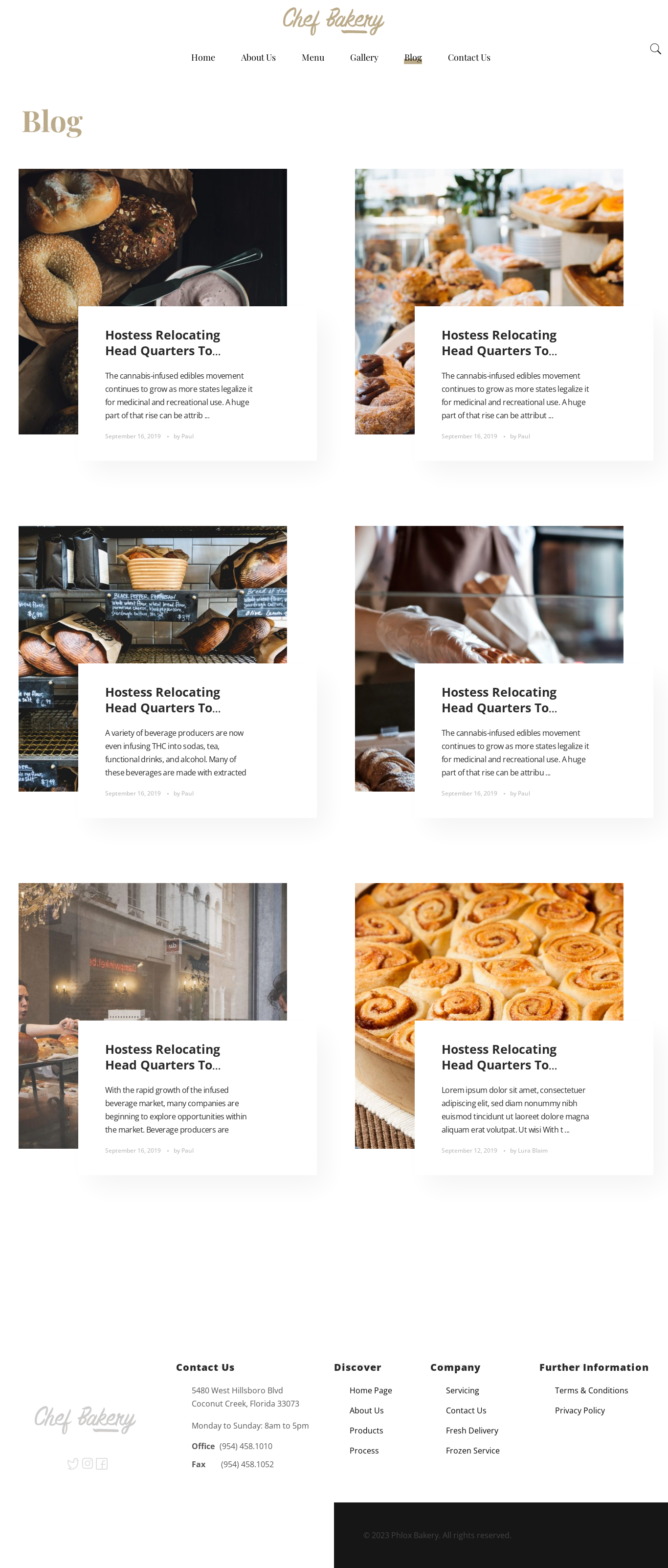Open the Menu navigation item
Viewport: 668px width, 1568px height.
click(x=312, y=57)
